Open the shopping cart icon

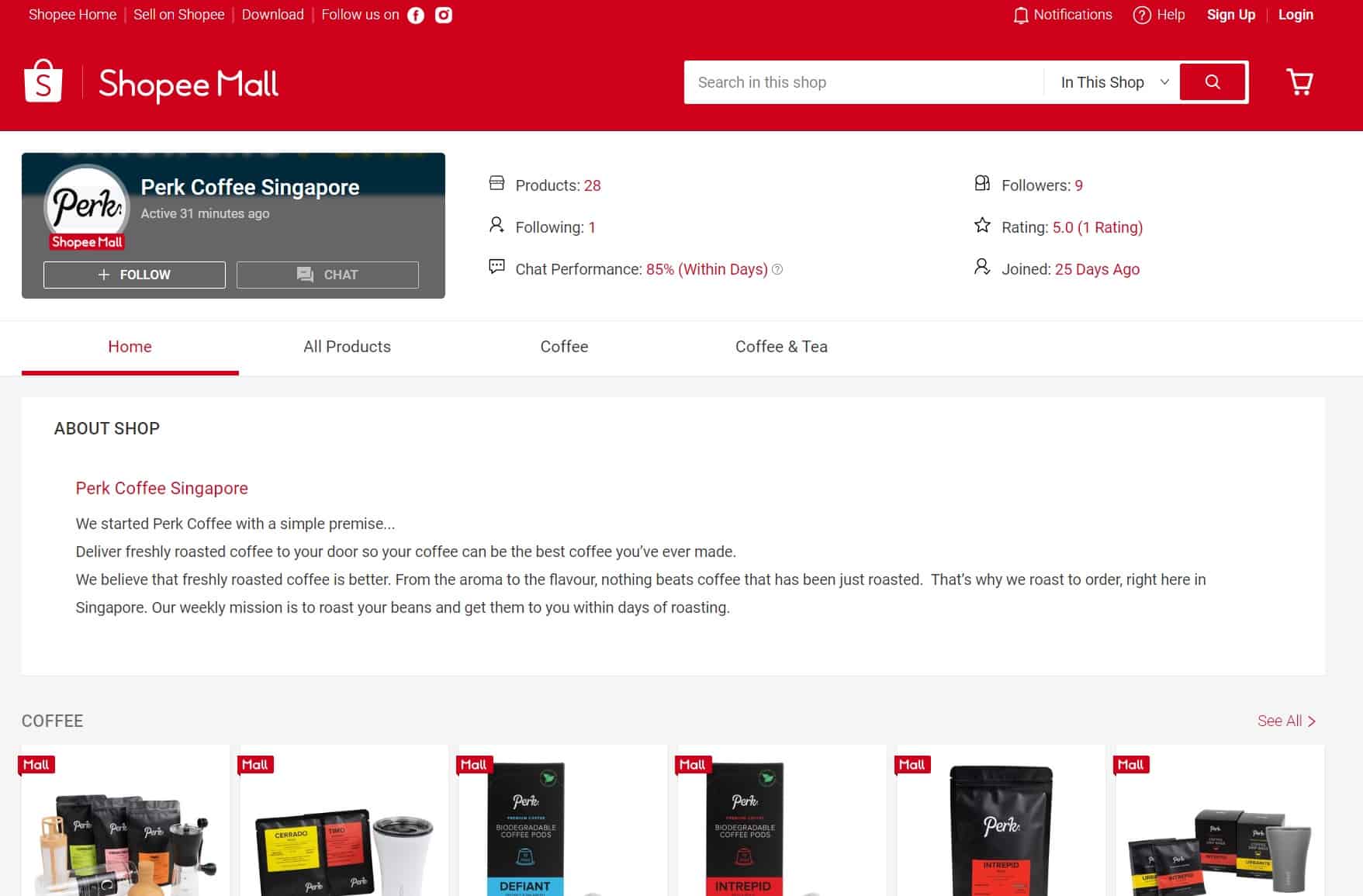(x=1300, y=82)
